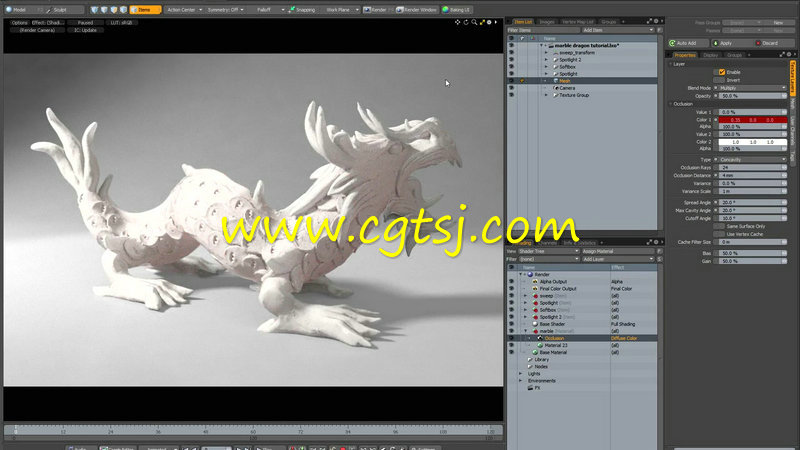Select the Texture Layers vertical tab
The height and width of the screenshot is (450, 800).
point(793,78)
